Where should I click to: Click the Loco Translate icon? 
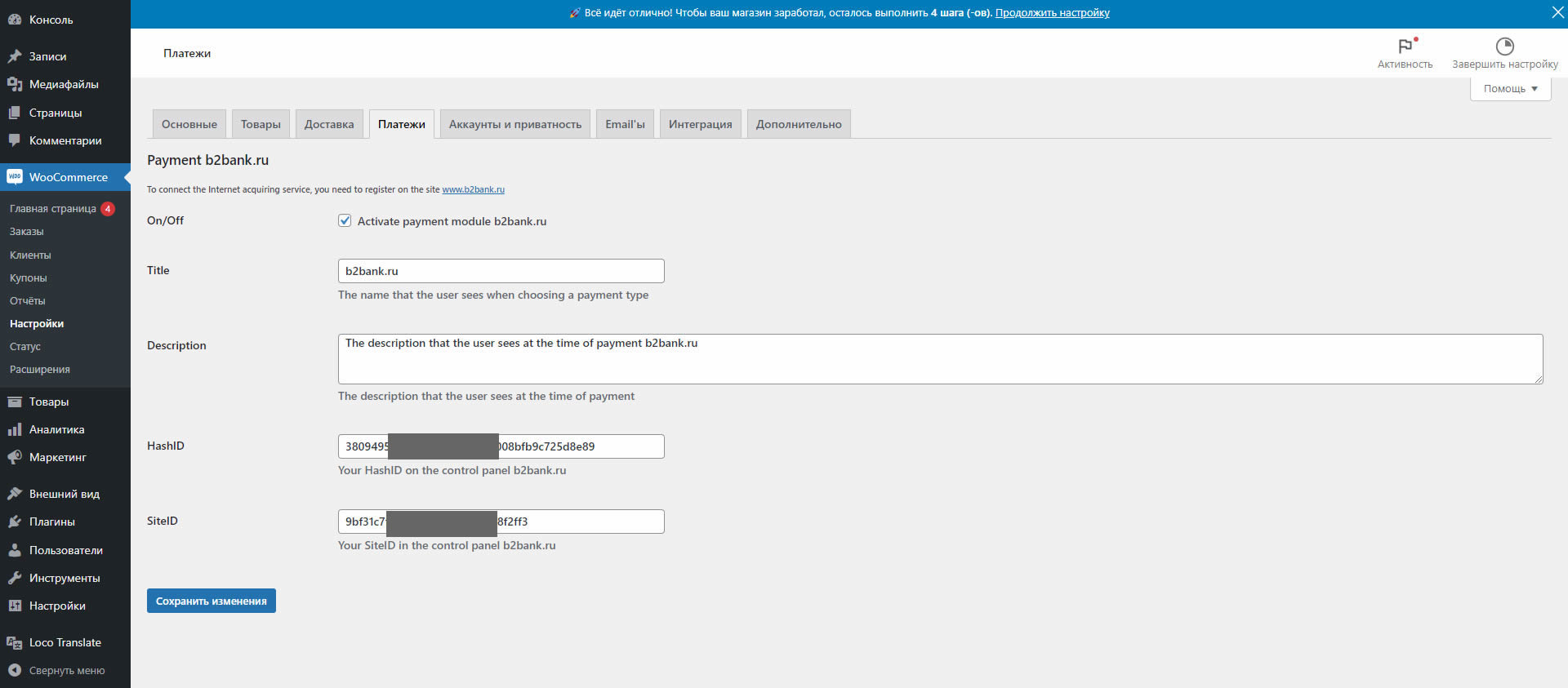(x=15, y=643)
